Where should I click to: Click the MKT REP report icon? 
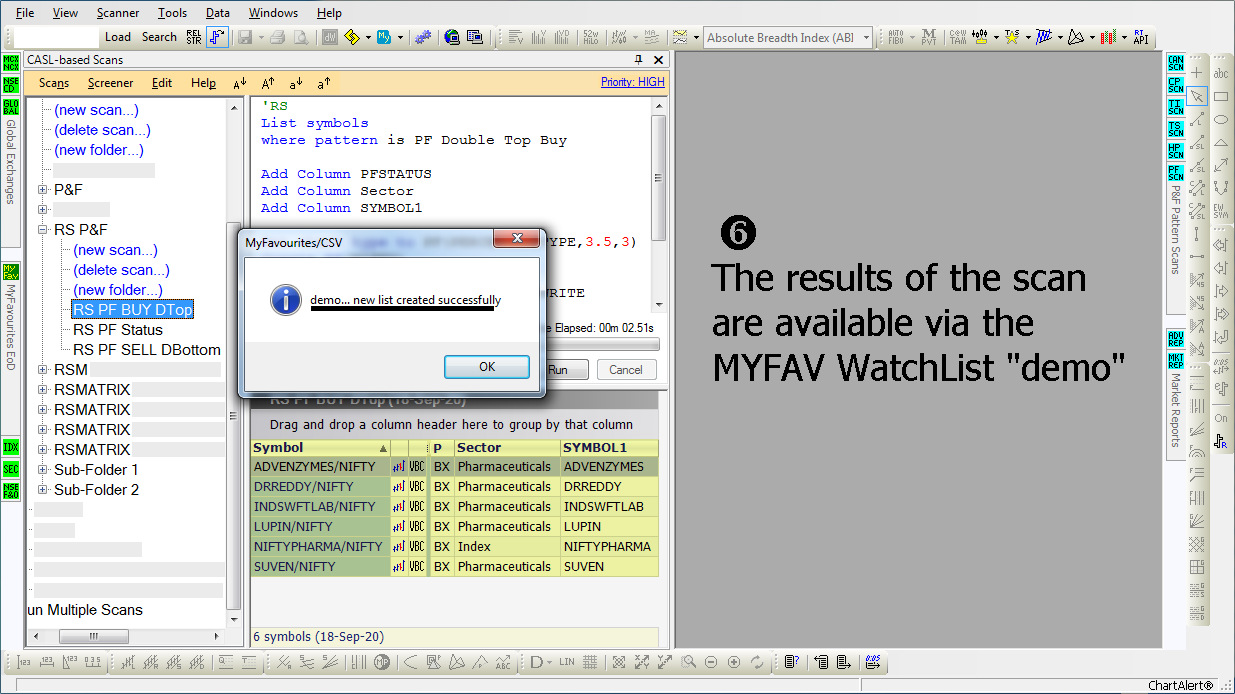click(x=1176, y=359)
